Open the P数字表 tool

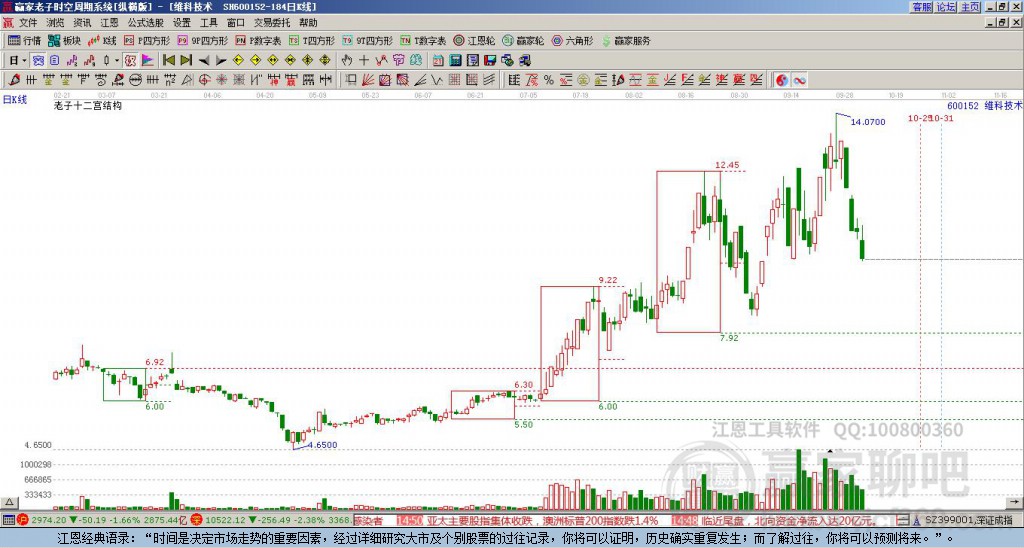tap(259, 40)
